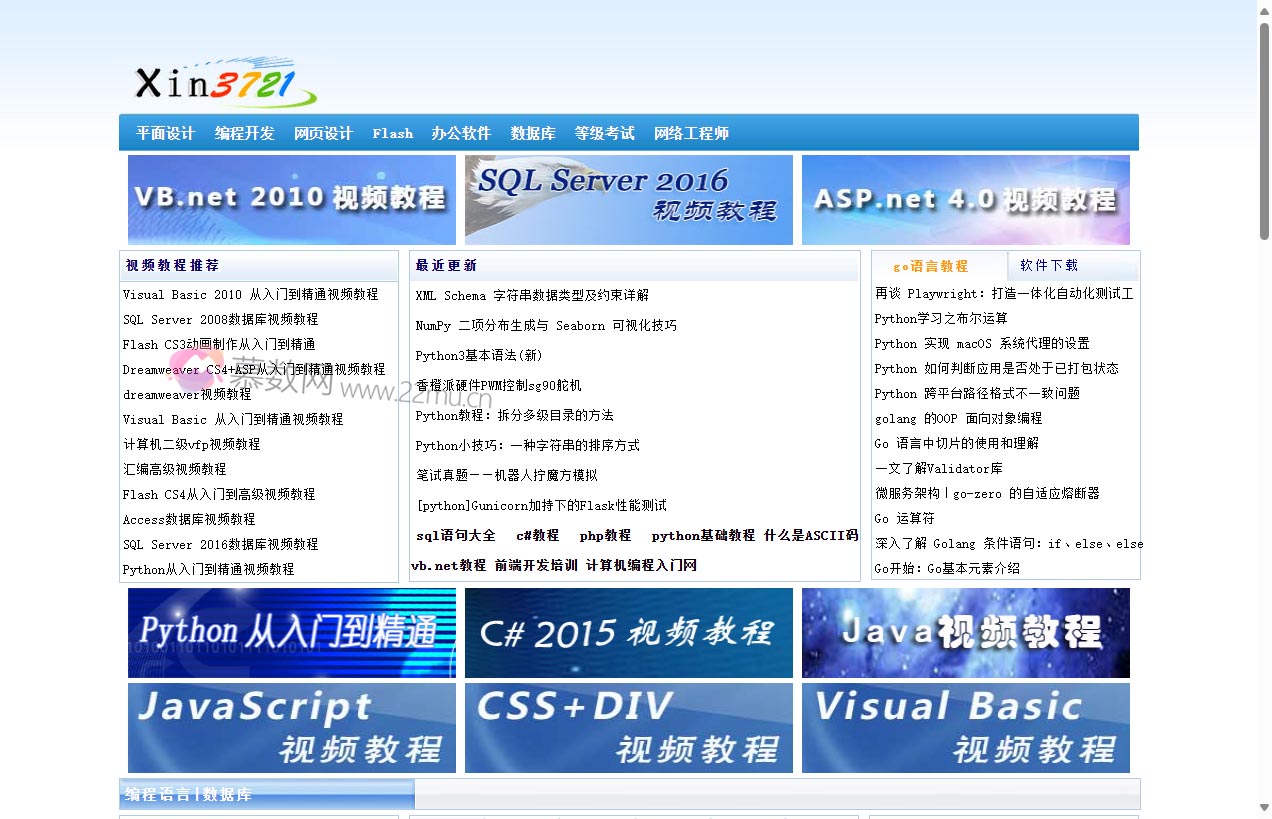Click the Xin3721 logo
Screen dimensions: 1272x819
click(220, 80)
